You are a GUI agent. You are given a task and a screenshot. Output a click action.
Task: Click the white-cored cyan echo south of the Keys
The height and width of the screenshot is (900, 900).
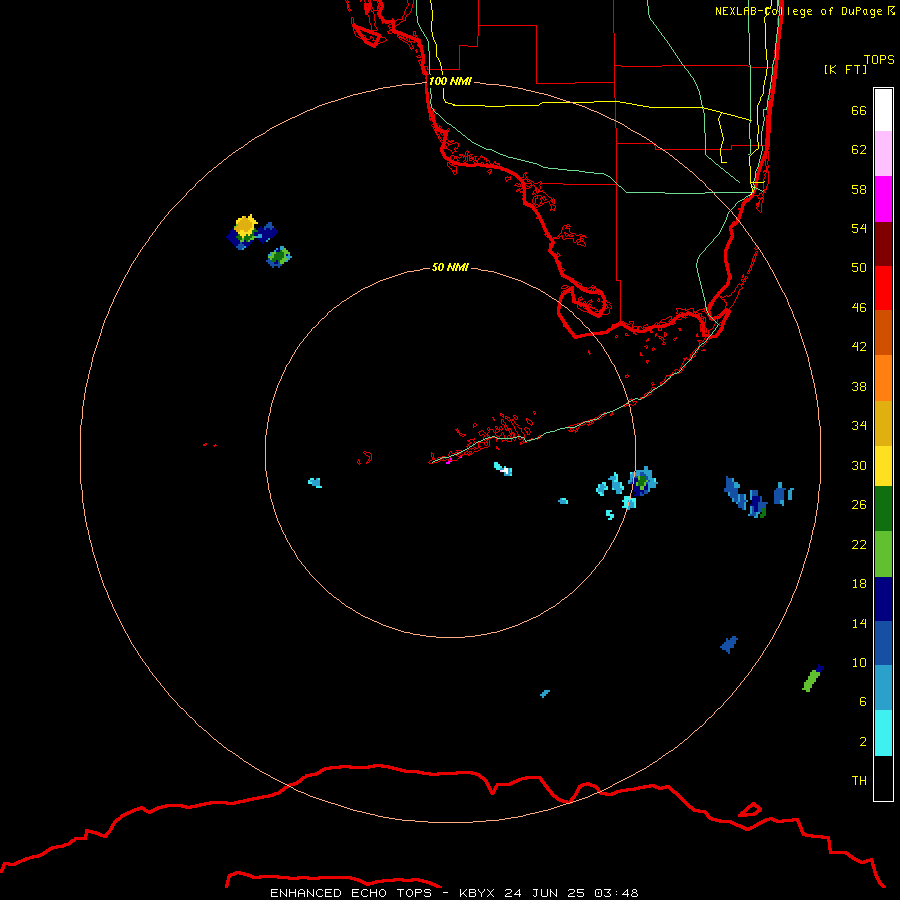[x=503, y=469]
